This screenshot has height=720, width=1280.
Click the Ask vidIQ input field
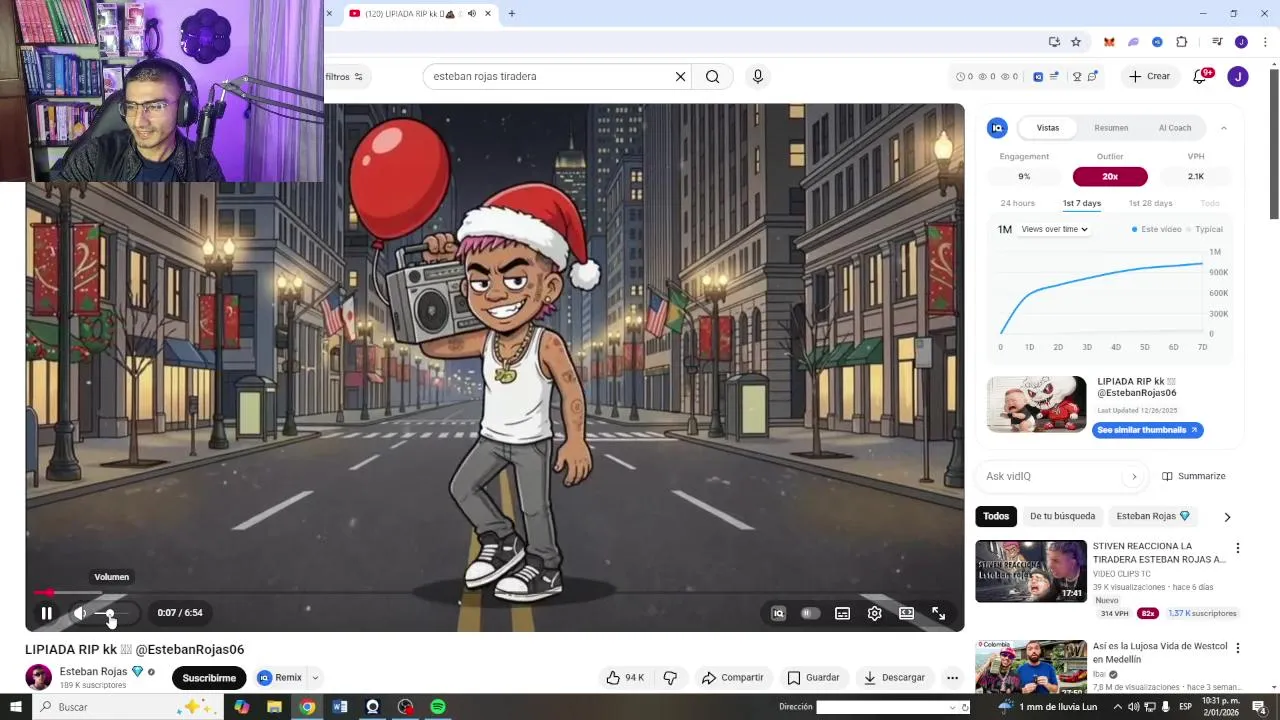click(1050, 476)
